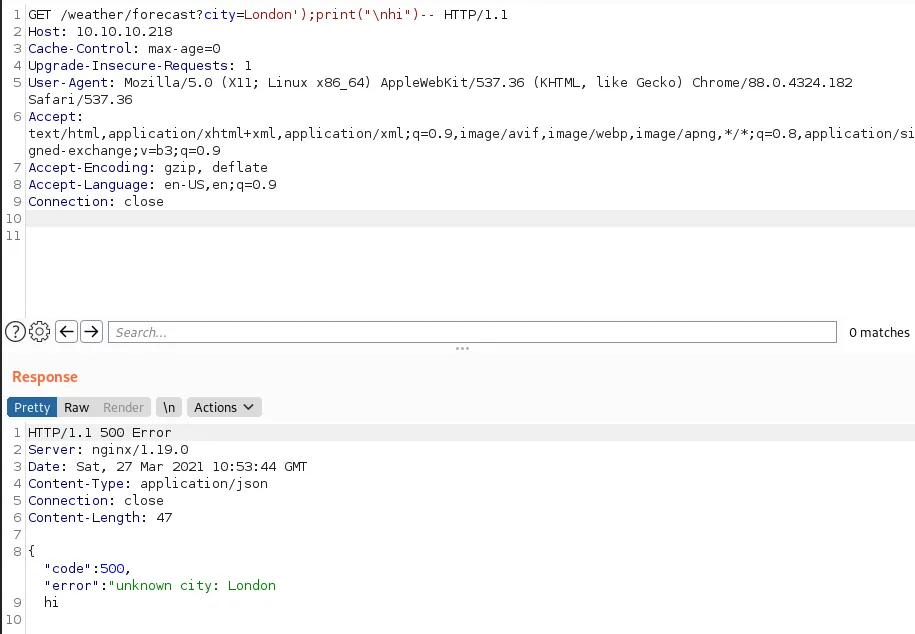The width and height of the screenshot is (915, 634).
Task: Click the Host: 10.10.10.218 header
Action: click(100, 32)
